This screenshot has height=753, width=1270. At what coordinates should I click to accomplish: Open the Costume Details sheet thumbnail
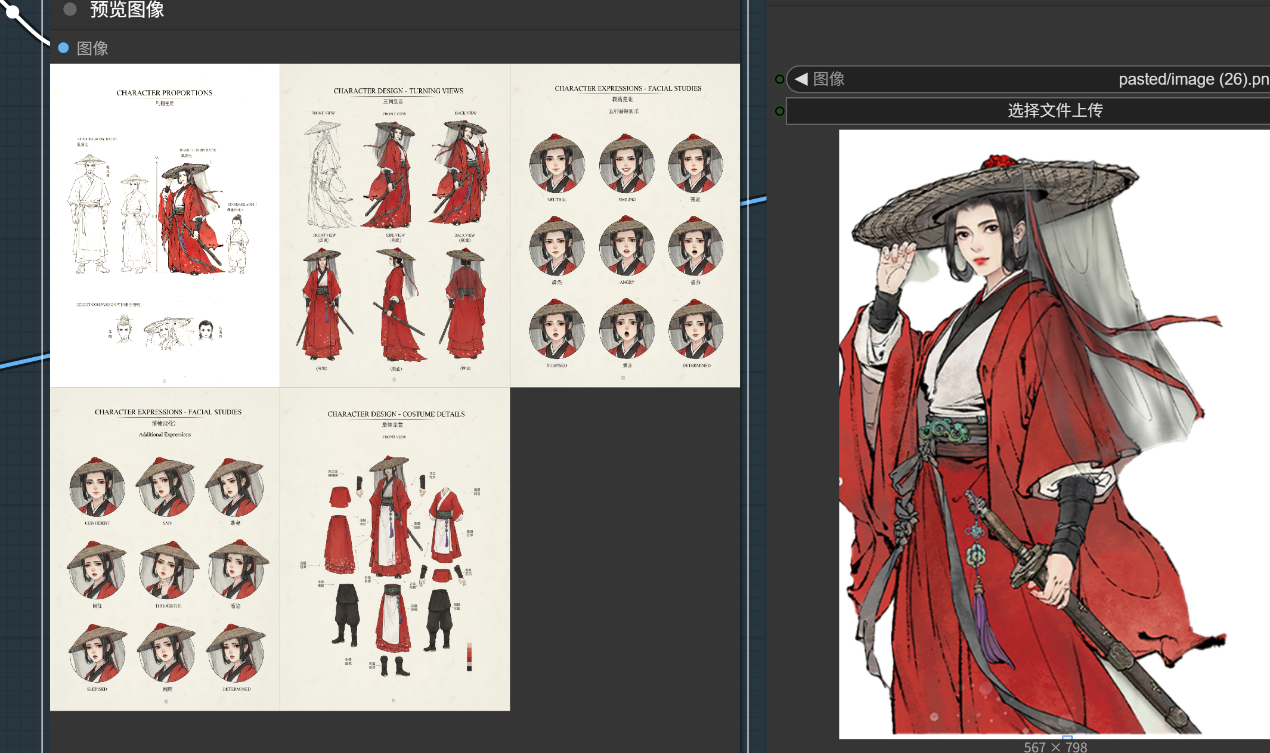tap(394, 549)
